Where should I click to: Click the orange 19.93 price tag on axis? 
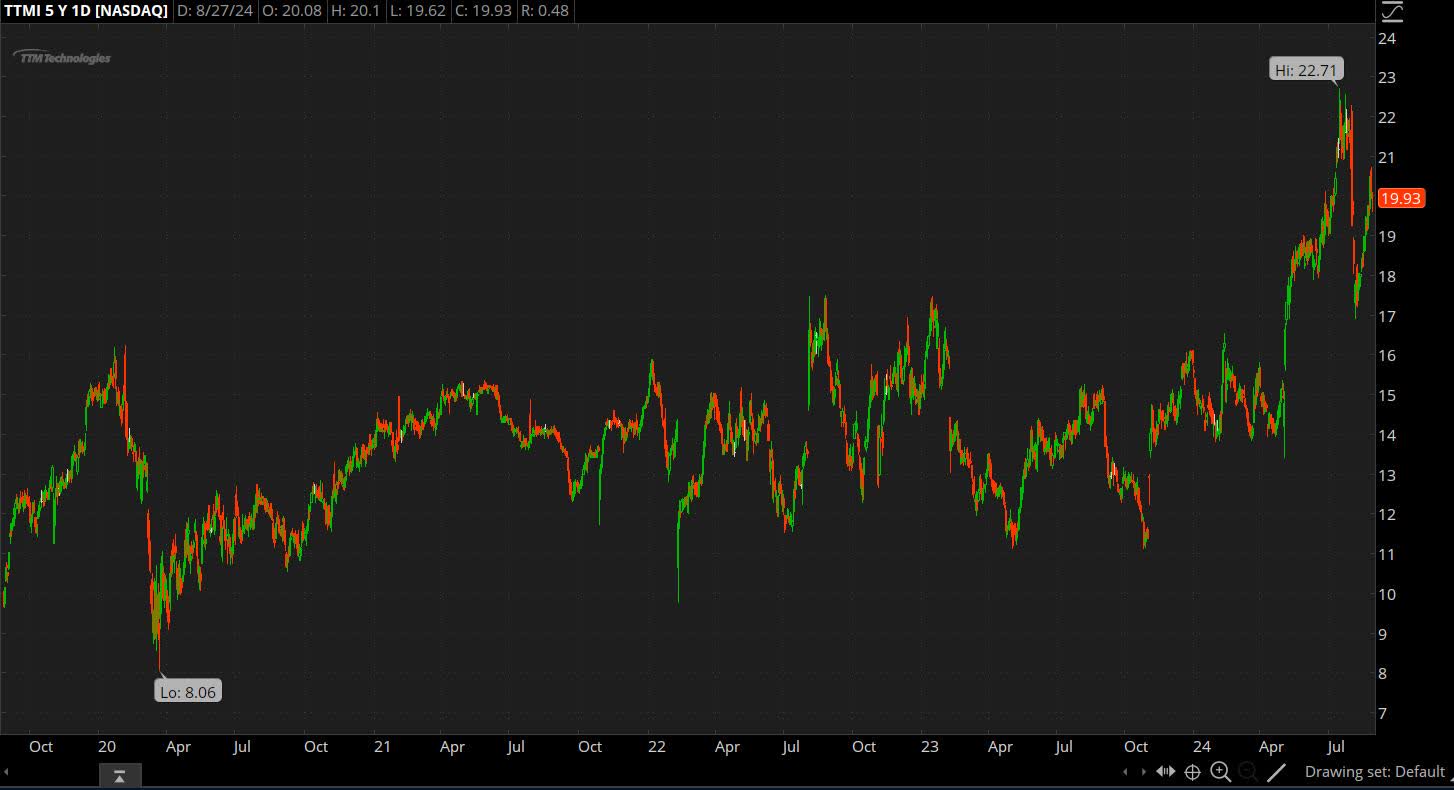pos(1401,198)
